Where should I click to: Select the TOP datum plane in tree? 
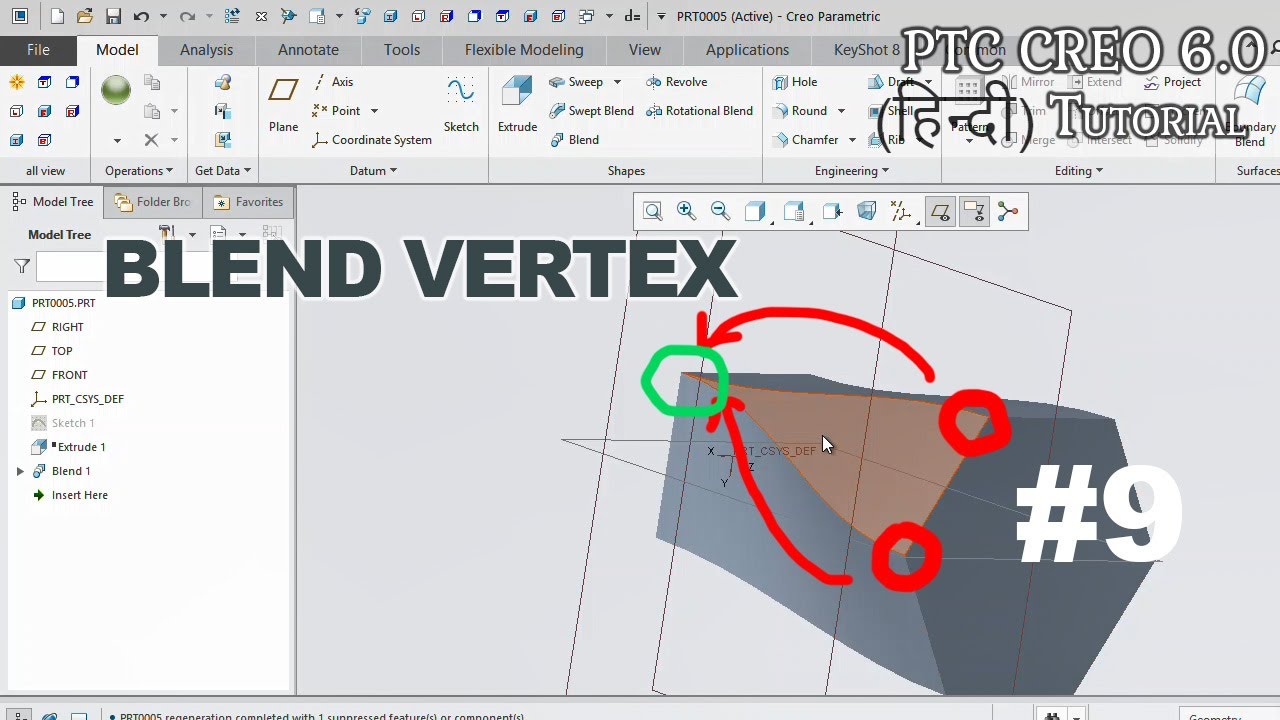[x=62, y=351]
